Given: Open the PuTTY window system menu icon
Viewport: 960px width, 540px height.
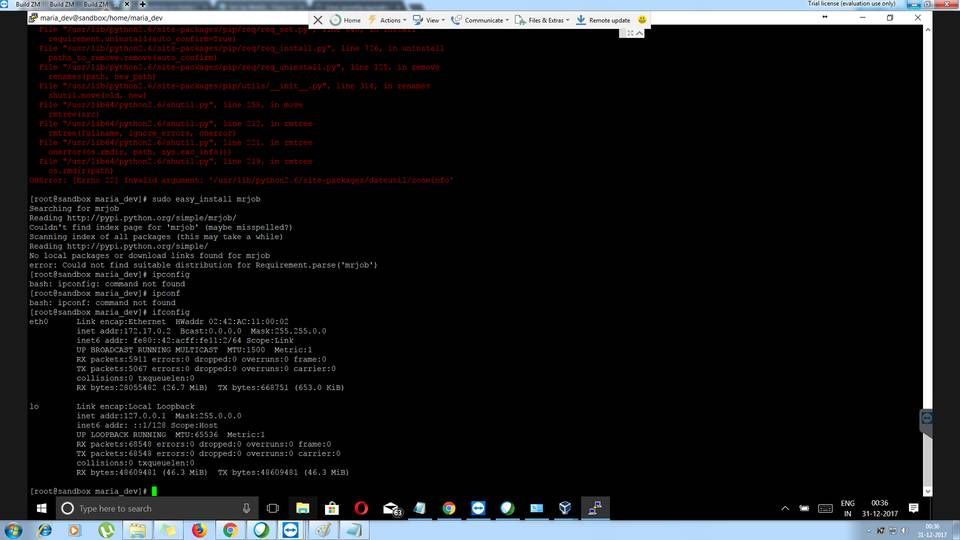Looking at the screenshot, I should (x=33, y=18).
